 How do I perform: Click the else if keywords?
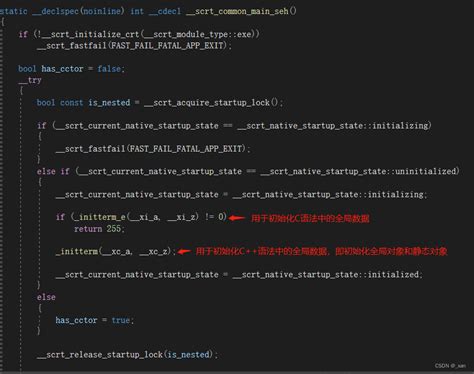53,171
